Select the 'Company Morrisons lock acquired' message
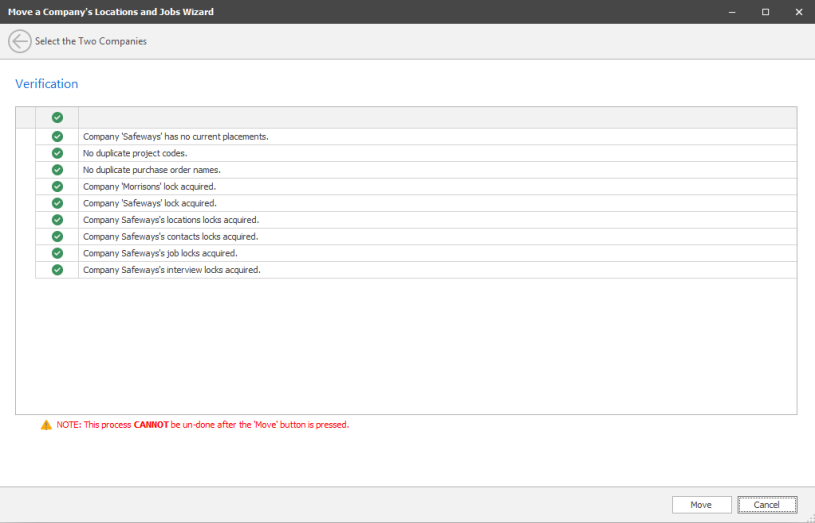 click(149, 186)
